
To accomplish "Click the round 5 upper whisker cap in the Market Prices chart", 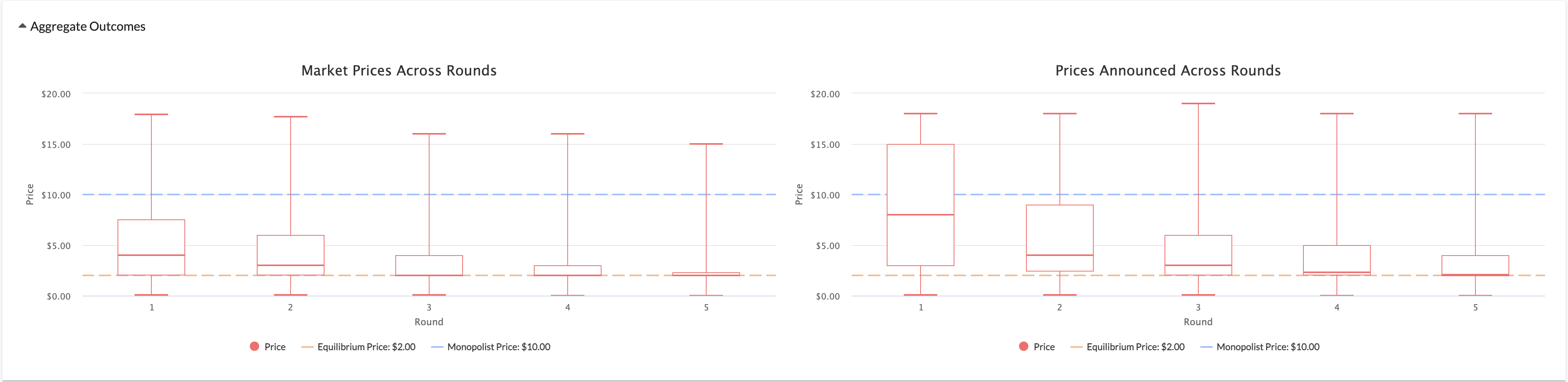I will 706,144.
